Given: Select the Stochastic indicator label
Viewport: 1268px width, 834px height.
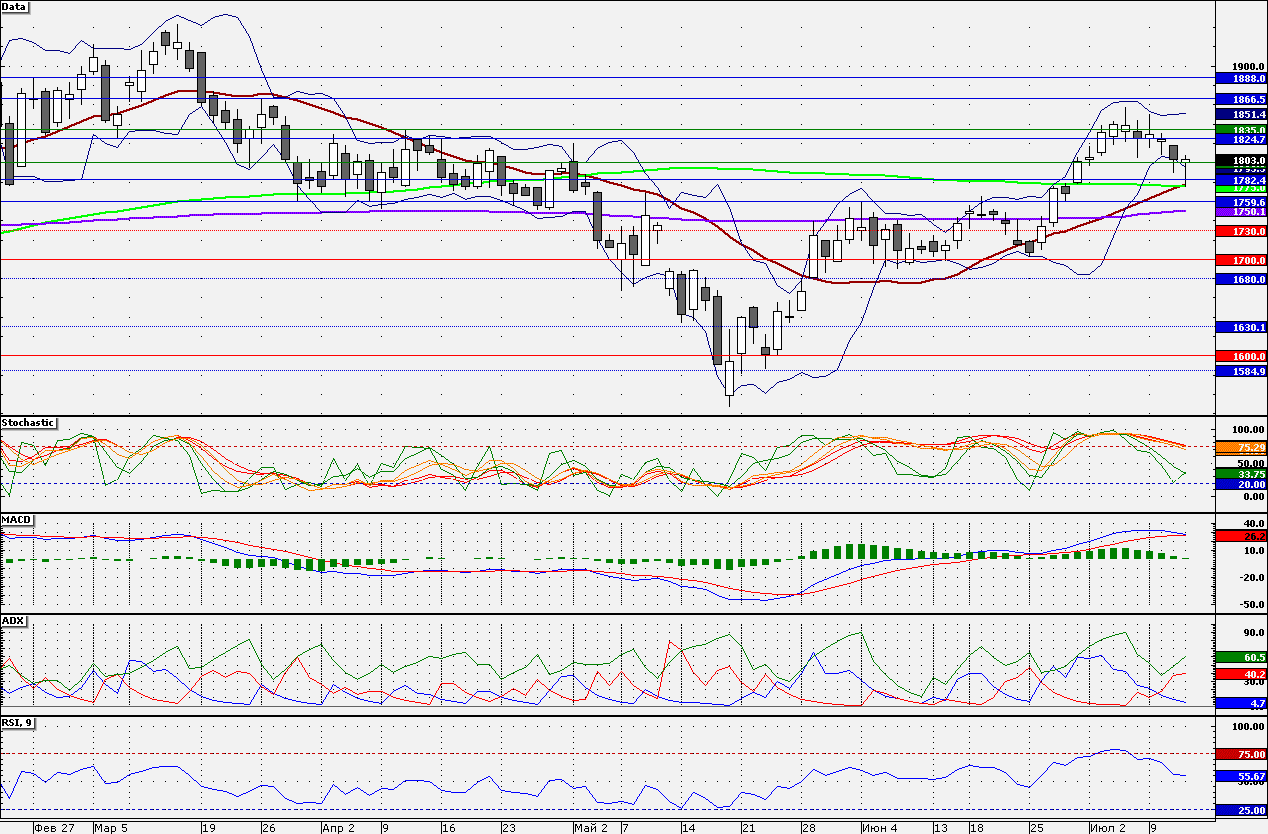Looking at the screenshot, I should (29, 423).
